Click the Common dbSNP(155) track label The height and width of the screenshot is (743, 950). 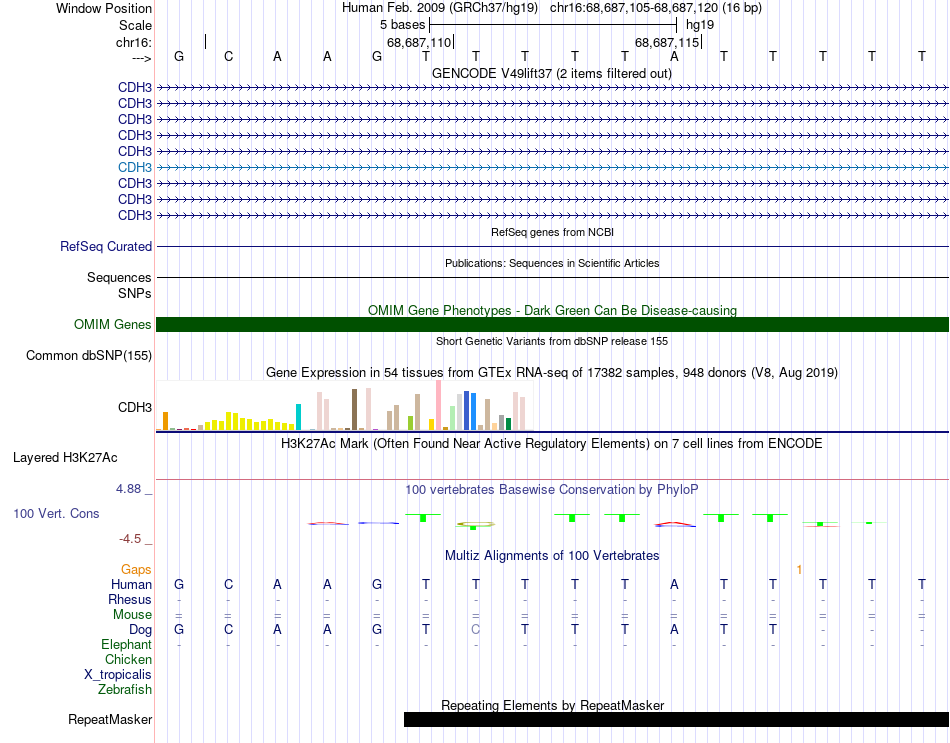(89, 356)
